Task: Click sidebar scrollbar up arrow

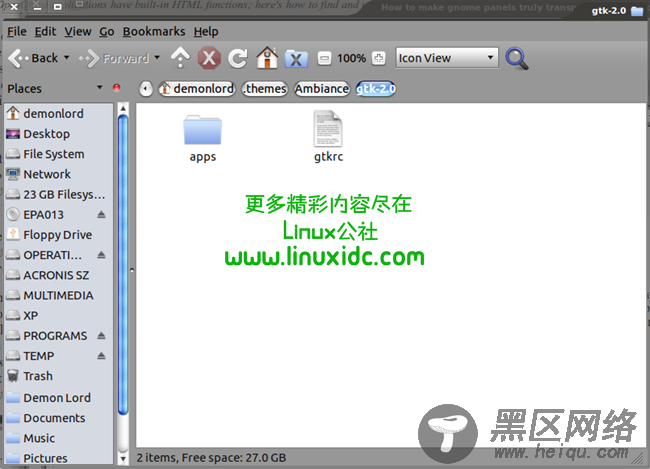Action: pyautogui.click(x=123, y=108)
